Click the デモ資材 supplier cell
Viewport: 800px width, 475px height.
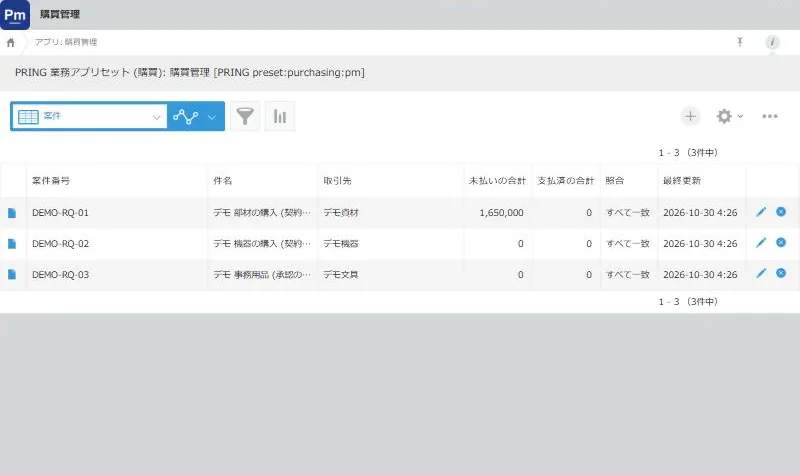391,213
